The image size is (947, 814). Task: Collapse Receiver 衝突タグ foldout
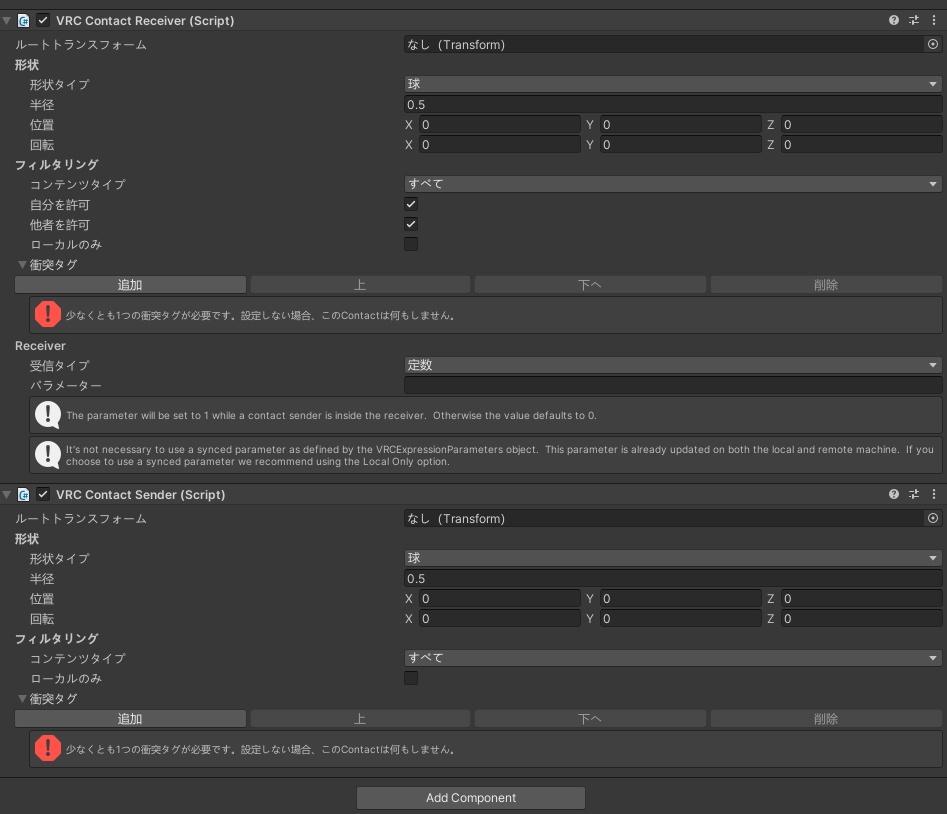(x=22, y=264)
